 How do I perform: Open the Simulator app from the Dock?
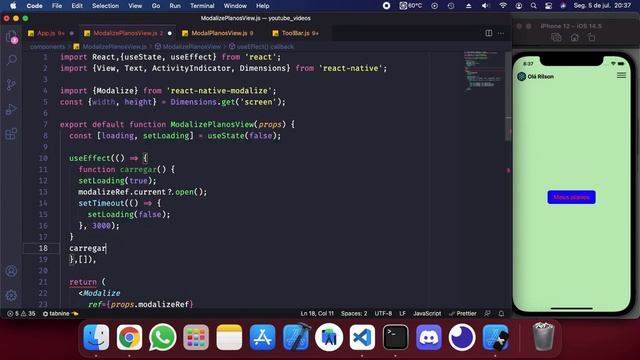point(496,338)
